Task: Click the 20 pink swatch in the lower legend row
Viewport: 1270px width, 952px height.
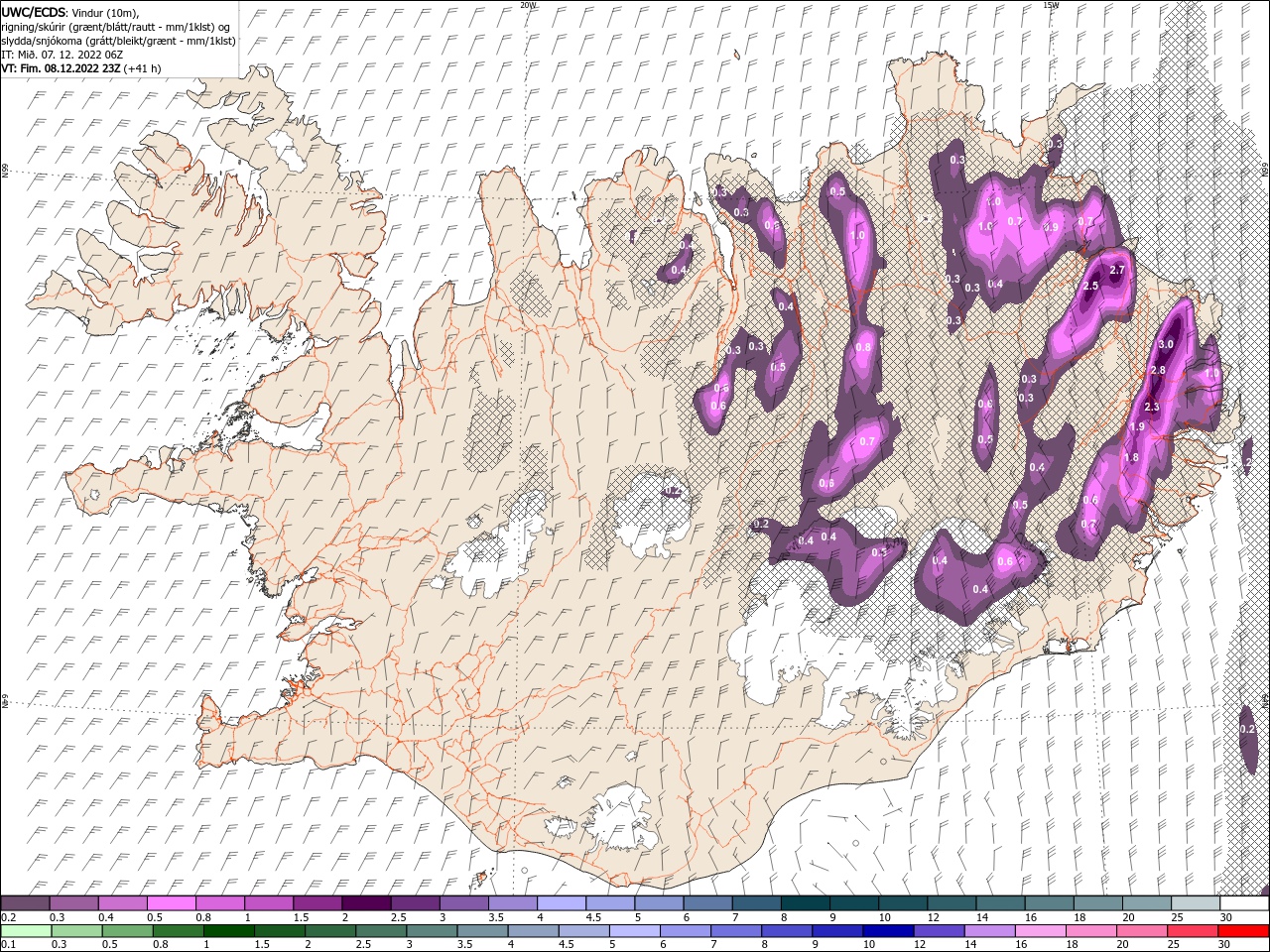Action: point(1141,930)
